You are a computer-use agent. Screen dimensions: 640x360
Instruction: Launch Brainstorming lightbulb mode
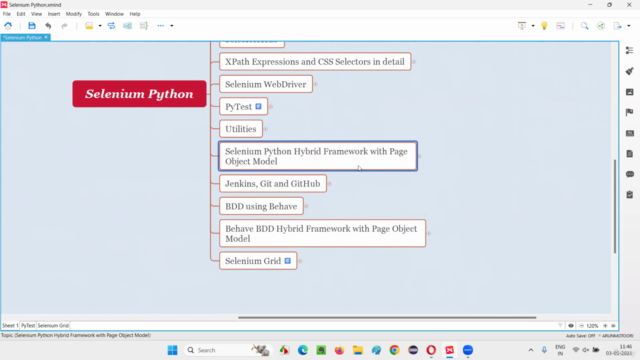click(544, 26)
